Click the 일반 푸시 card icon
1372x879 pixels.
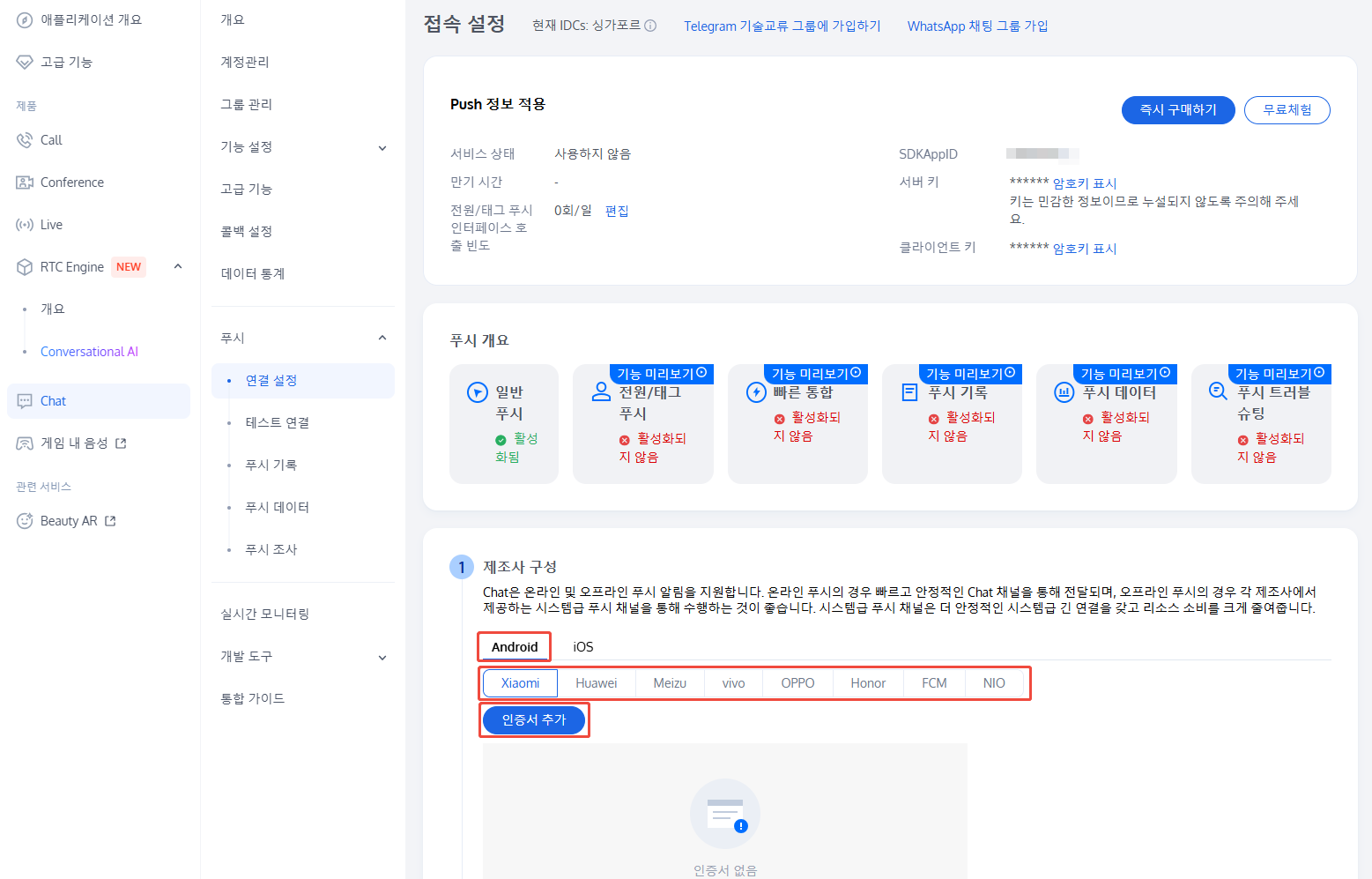pyautogui.click(x=477, y=392)
